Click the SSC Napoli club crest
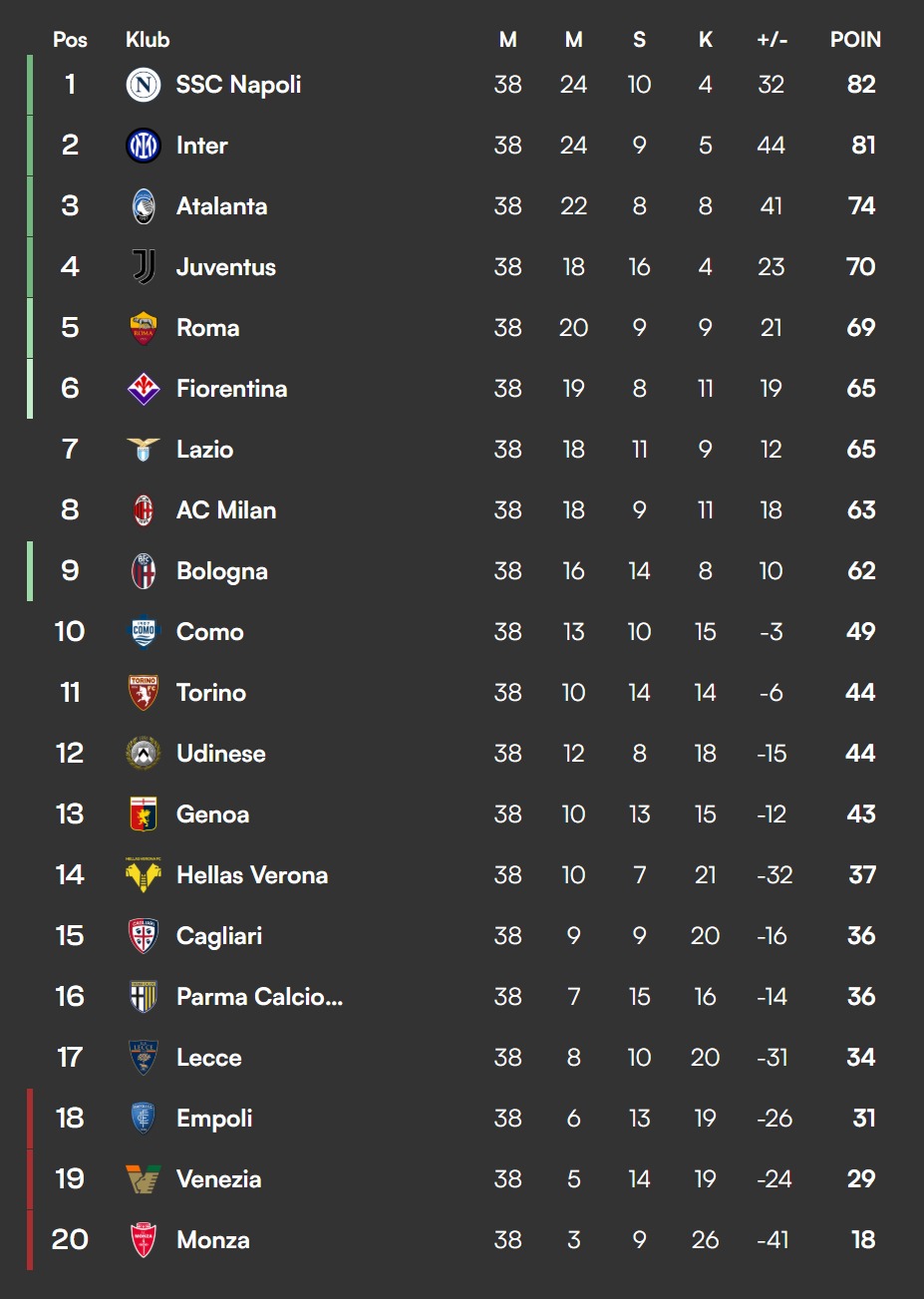Viewport: 924px width, 1299px height. [144, 85]
